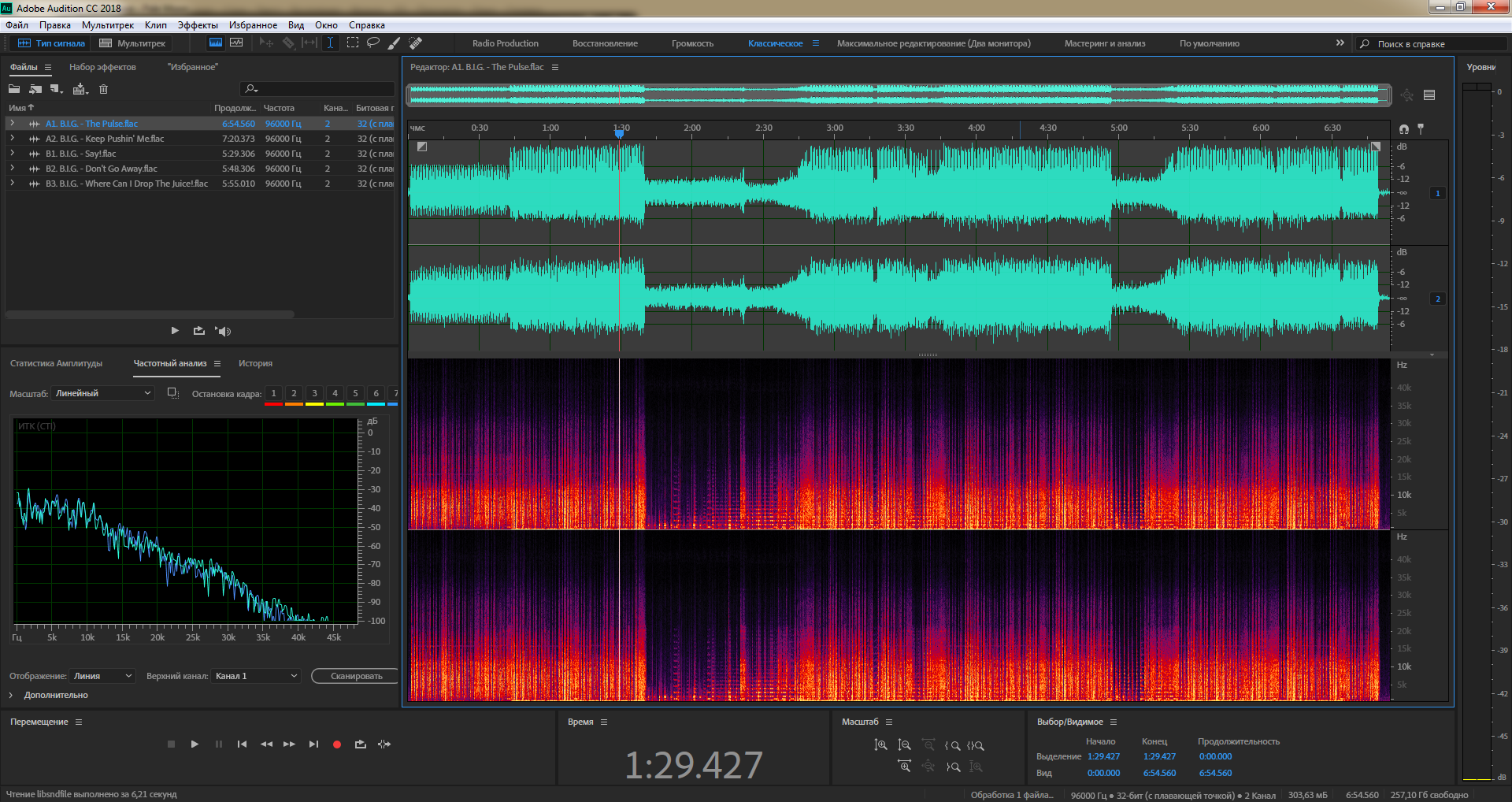Open the Отображение Линия dropdown
The image size is (1512, 802).
pyautogui.click(x=103, y=676)
